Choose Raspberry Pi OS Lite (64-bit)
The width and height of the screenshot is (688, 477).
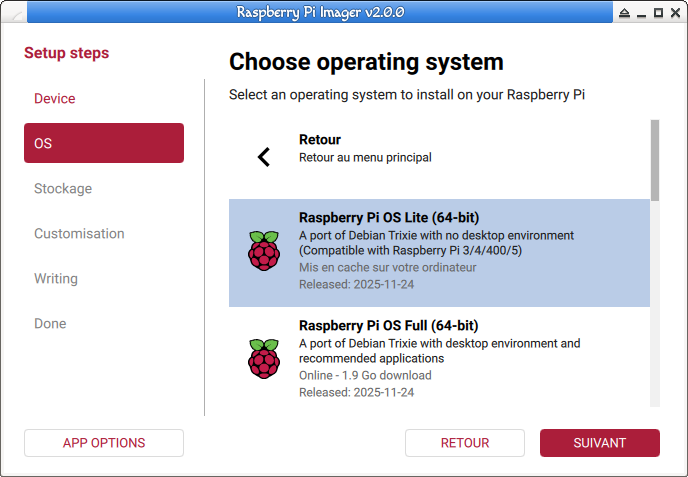pos(439,253)
